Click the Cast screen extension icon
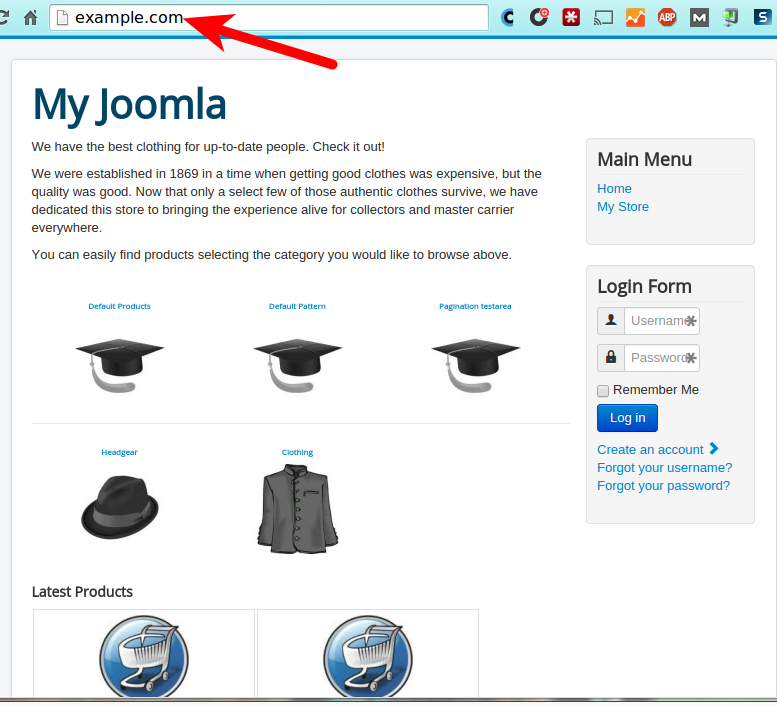Screen dimensions: 777x706 coord(603,18)
